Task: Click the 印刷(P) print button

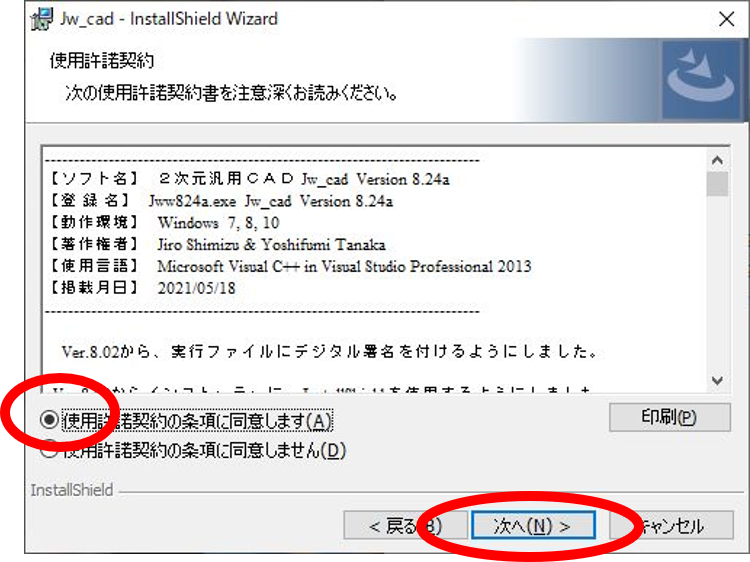Action: [670, 418]
